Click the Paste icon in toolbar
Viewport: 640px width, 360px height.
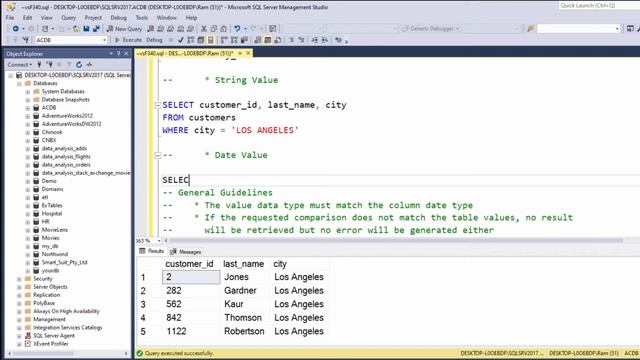click(224, 29)
